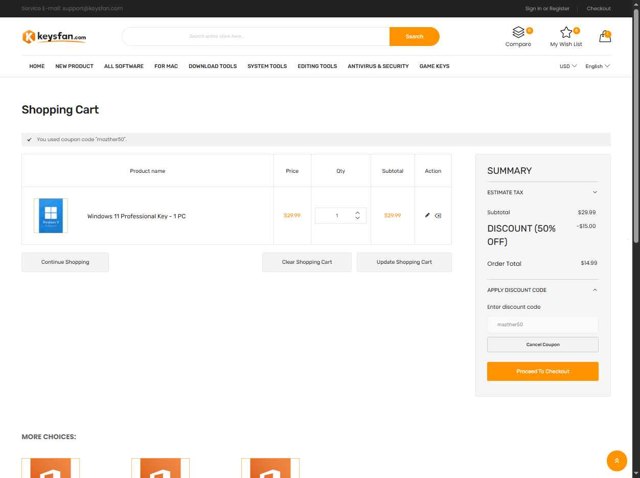
Task: Click the search entire store field
Action: pos(256,37)
